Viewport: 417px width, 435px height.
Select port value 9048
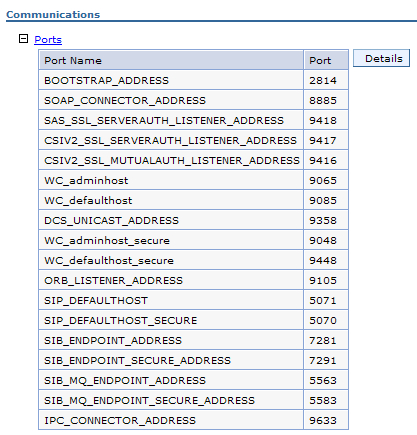tap(323, 240)
